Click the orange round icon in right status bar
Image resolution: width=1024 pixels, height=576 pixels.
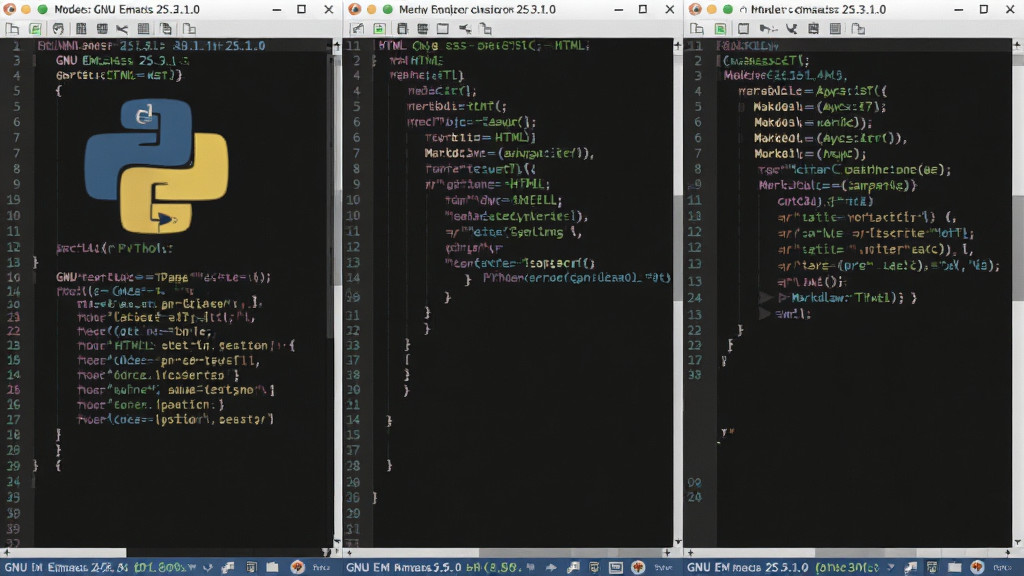pos(978,567)
